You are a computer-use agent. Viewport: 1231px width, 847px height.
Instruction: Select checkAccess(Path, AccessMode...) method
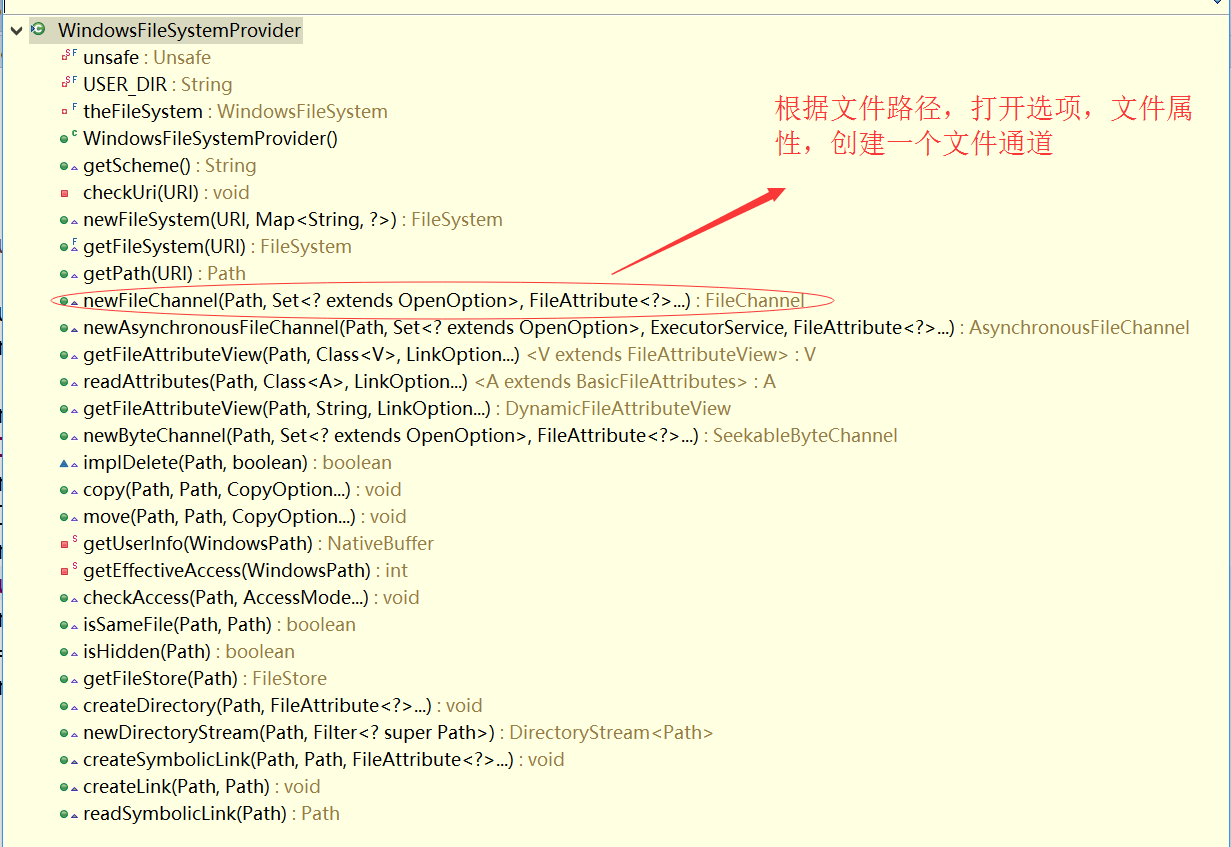tap(251, 598)
